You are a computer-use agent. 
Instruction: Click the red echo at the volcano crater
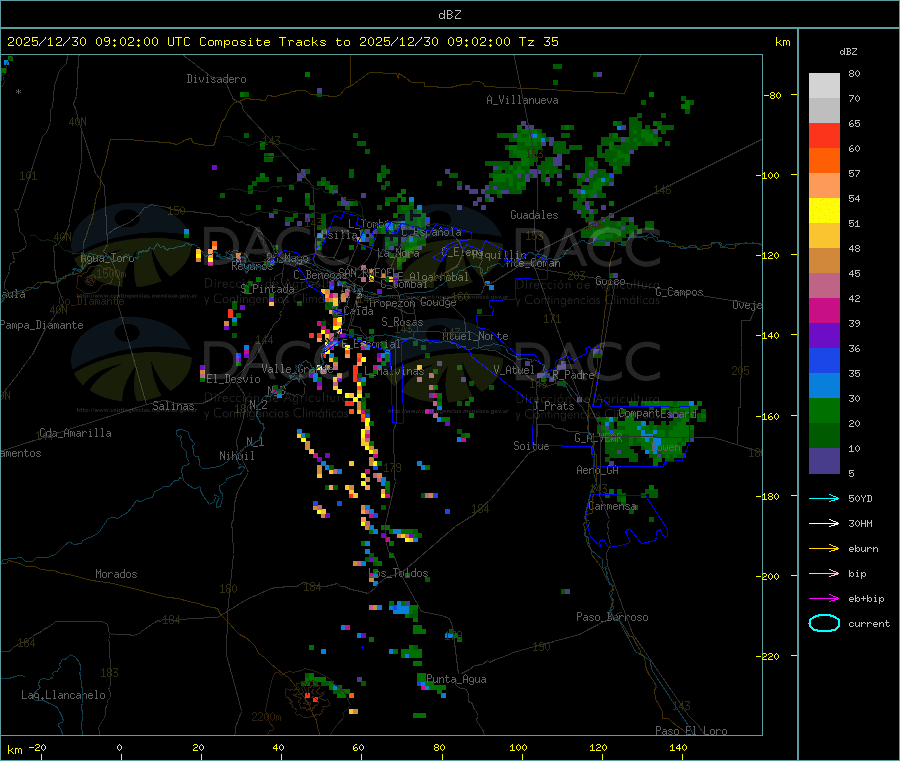(311, 697)
